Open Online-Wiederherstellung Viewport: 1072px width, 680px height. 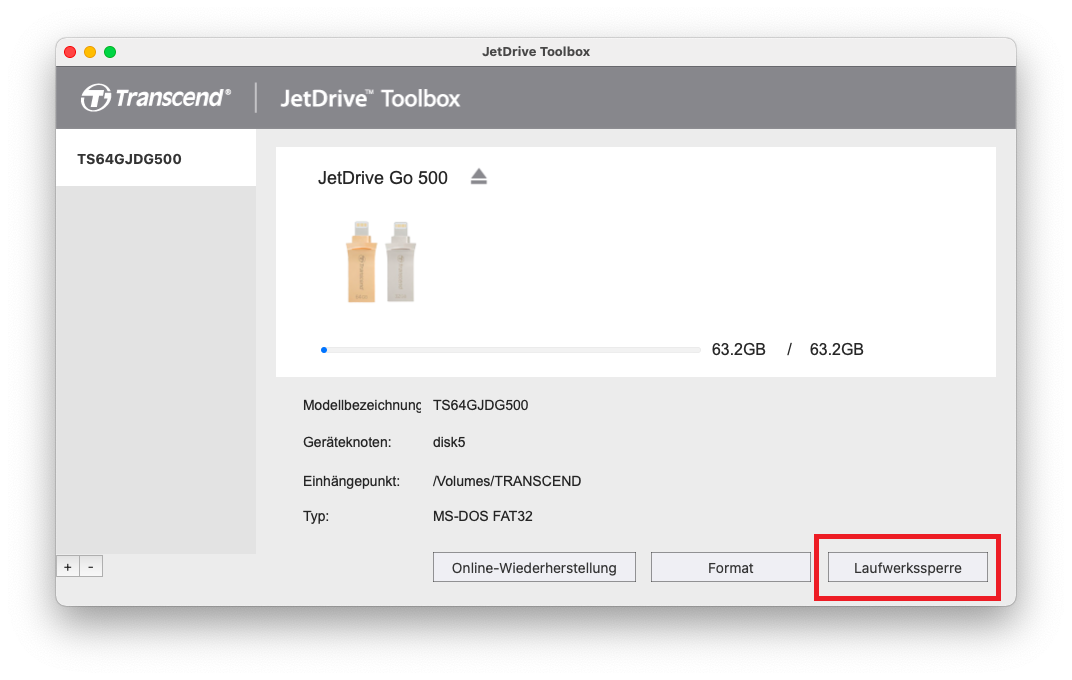(534, 567)
